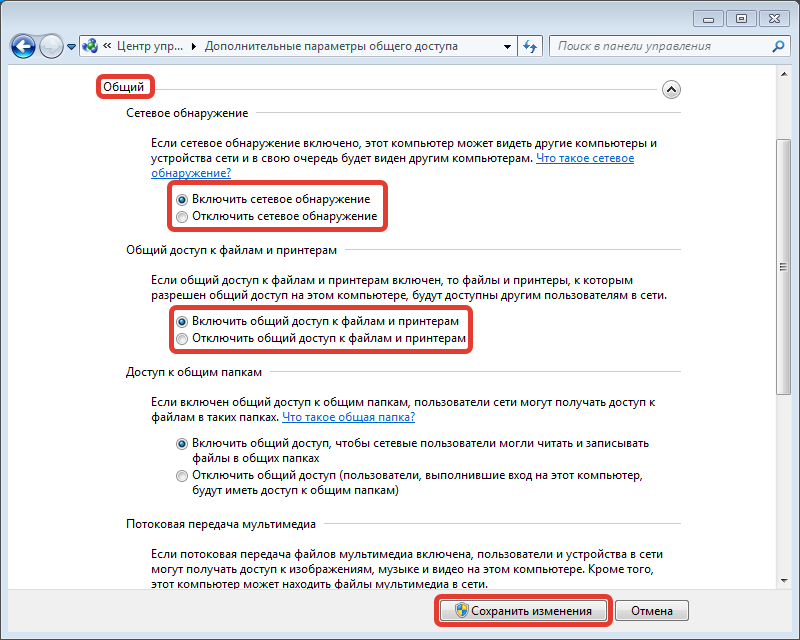The image size is (800, 640).
Task: Click the network control panel icon in address bar
Action: tap(90, 46)
